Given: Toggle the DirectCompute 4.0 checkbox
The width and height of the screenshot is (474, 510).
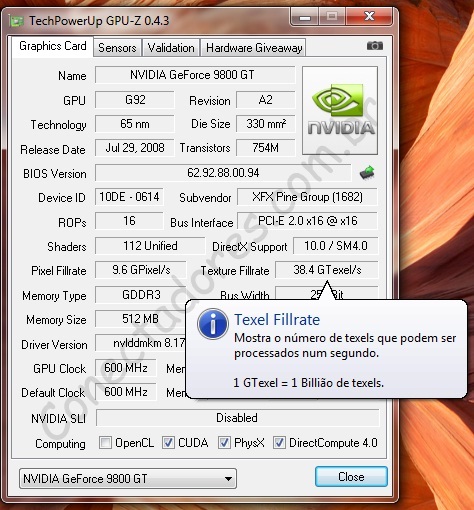Looking at the screenshot, I should [279, 443].
